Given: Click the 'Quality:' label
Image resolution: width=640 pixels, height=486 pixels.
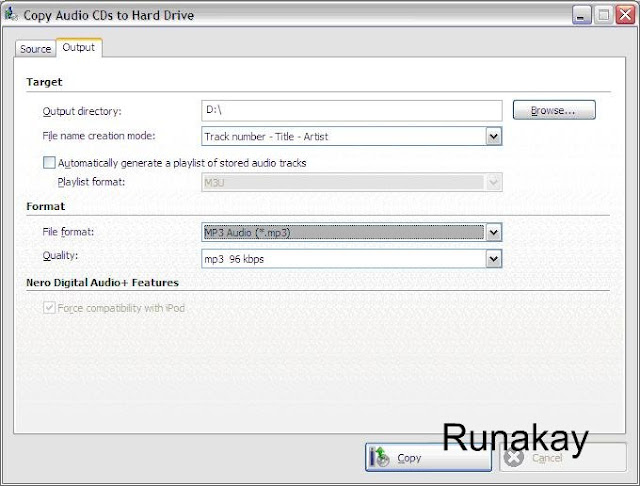Looking at the screenshot, I should [x=60, y=256].
